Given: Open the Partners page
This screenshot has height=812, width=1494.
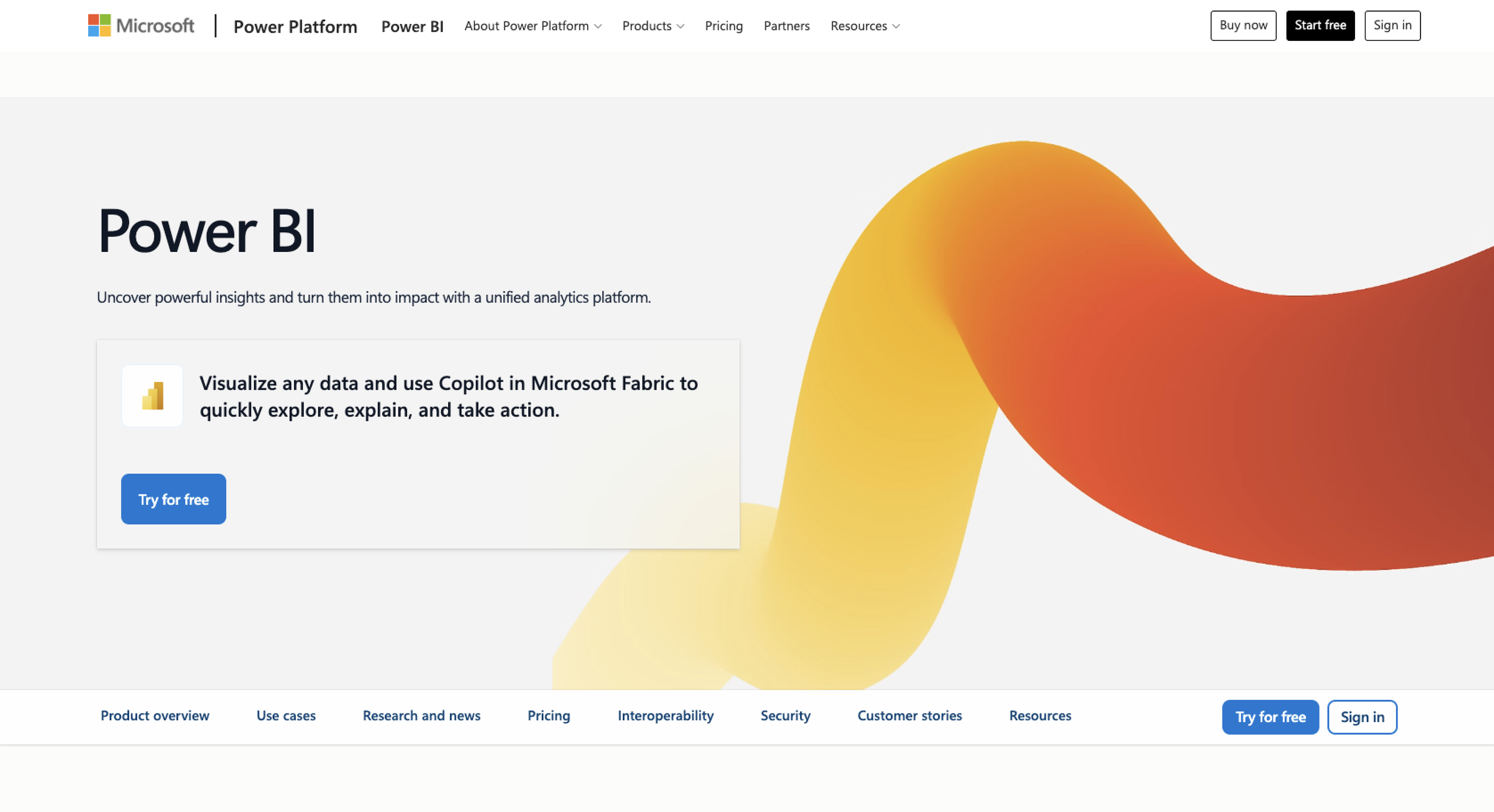Looking at the screenshot, I should [x=787, y=26].
